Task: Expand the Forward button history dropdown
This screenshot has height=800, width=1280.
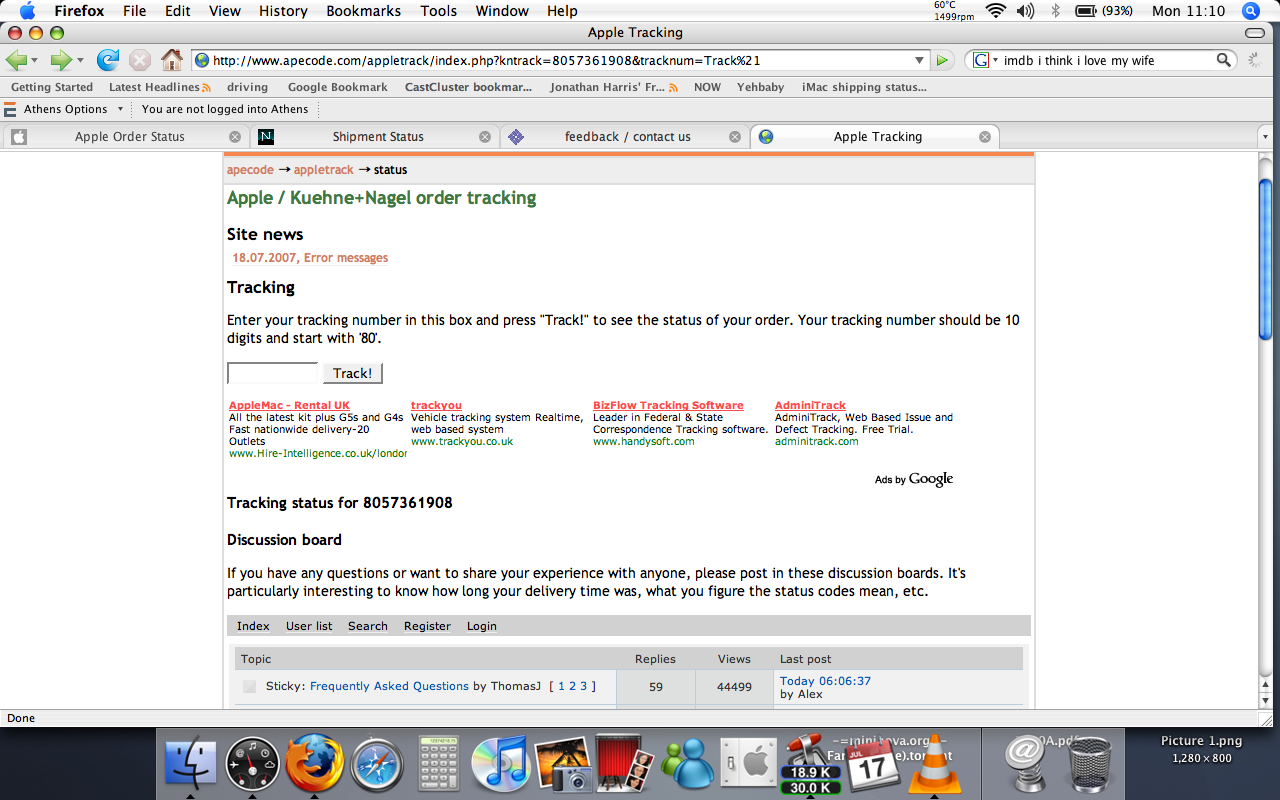Action: click(x=80, y=61)
